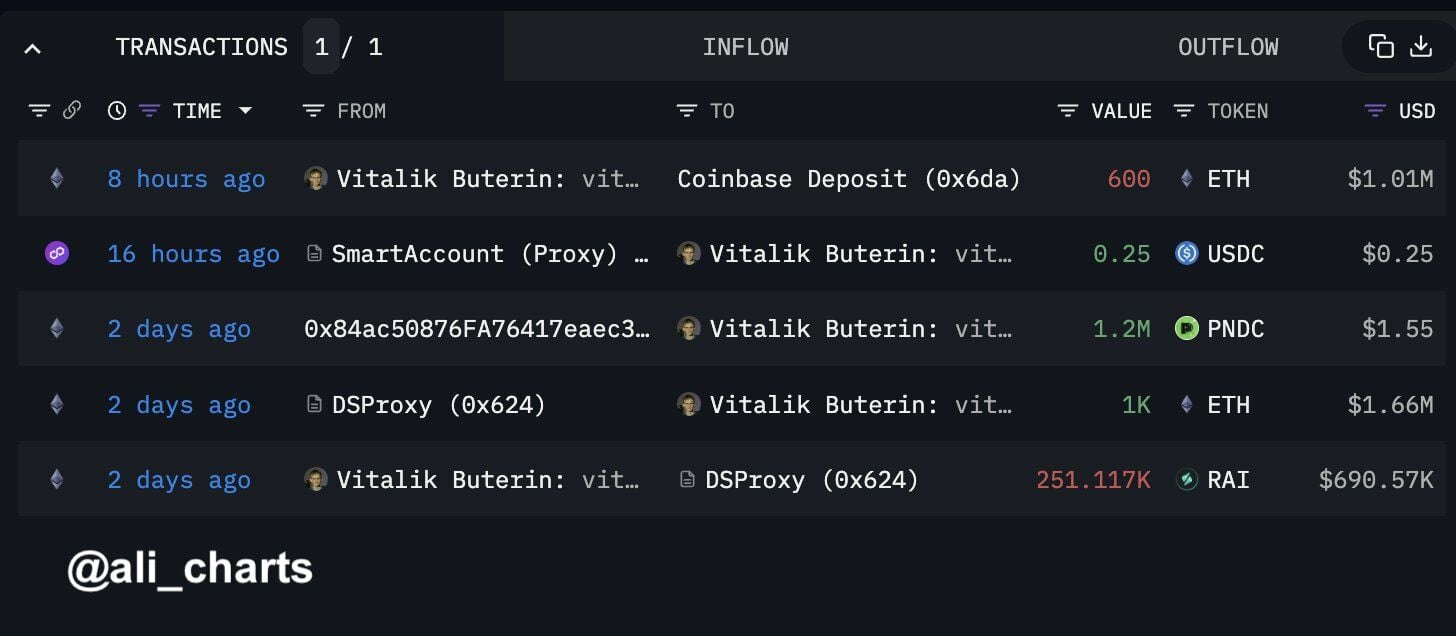This screenshot has width=1456, height=636.
Task: Click the link filter icon in header
Action: click(72, 110)
